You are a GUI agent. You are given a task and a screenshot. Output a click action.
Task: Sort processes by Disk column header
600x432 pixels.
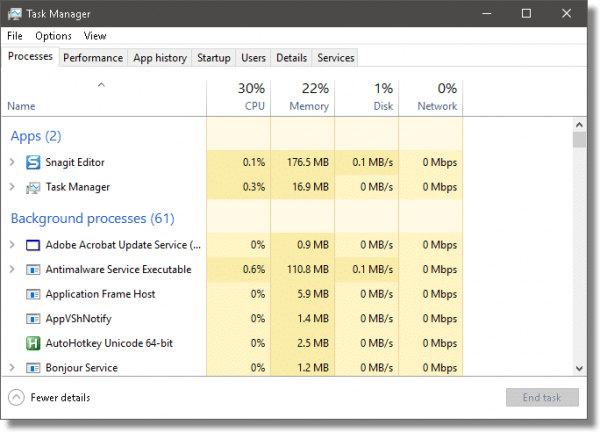pos(367,98)
